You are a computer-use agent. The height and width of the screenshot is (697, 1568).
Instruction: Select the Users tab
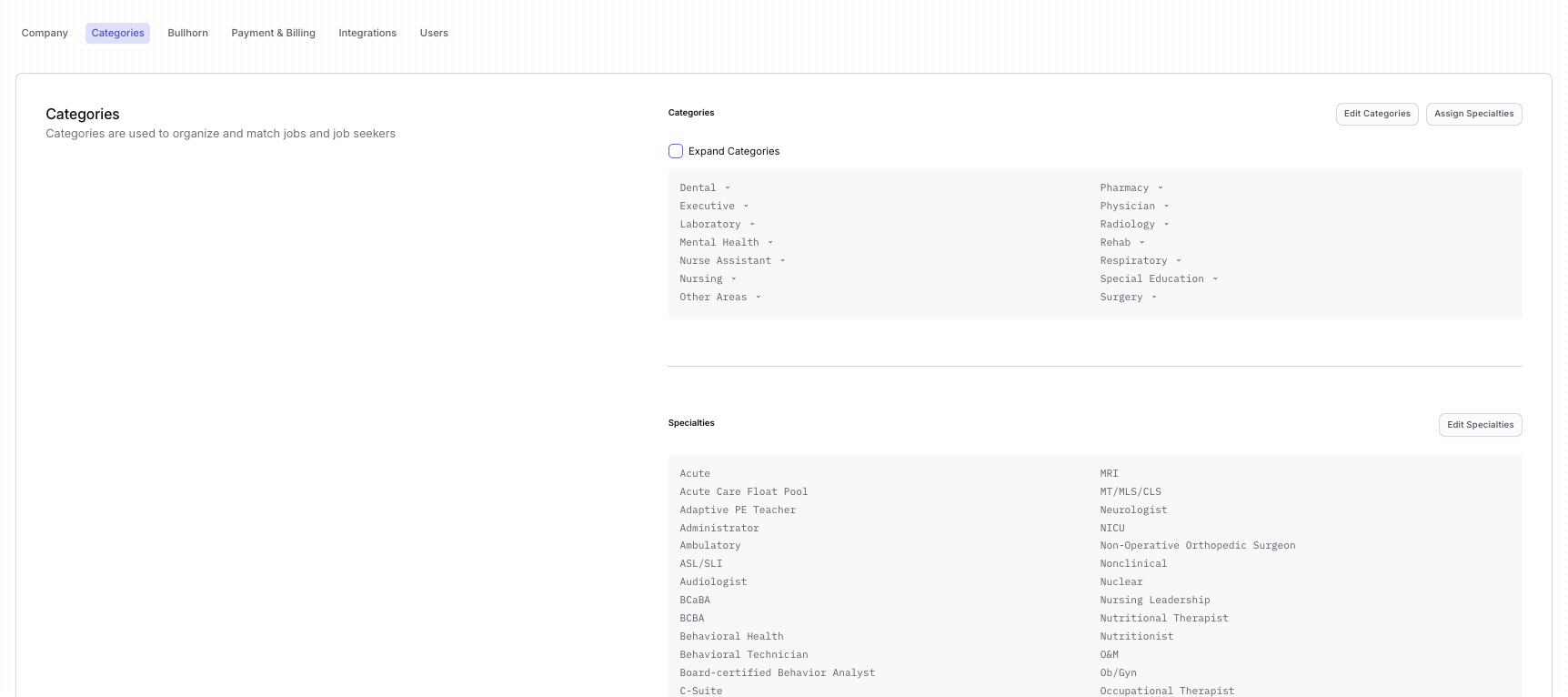point(434,33)
